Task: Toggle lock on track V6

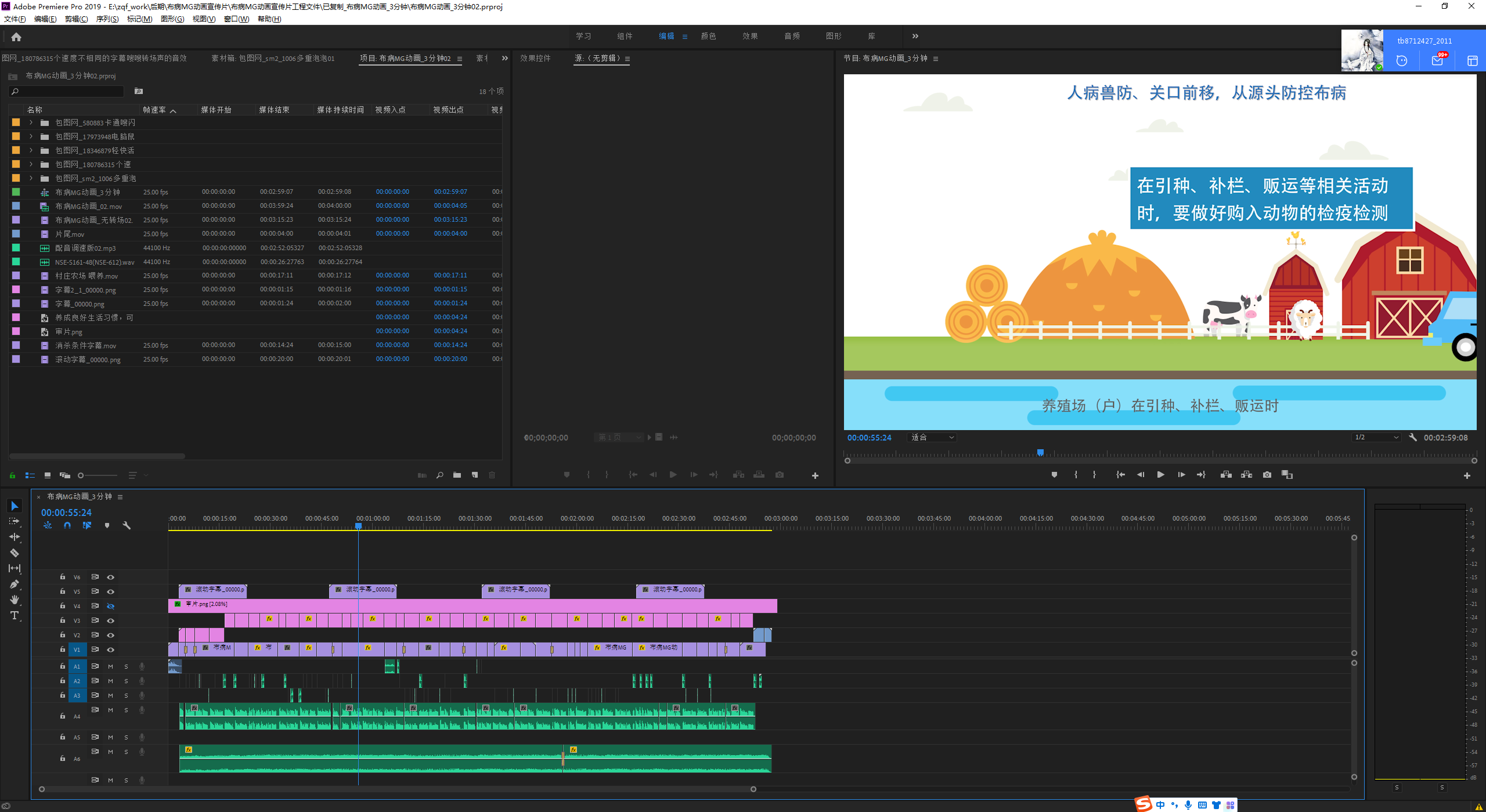Action: [62, 577]
